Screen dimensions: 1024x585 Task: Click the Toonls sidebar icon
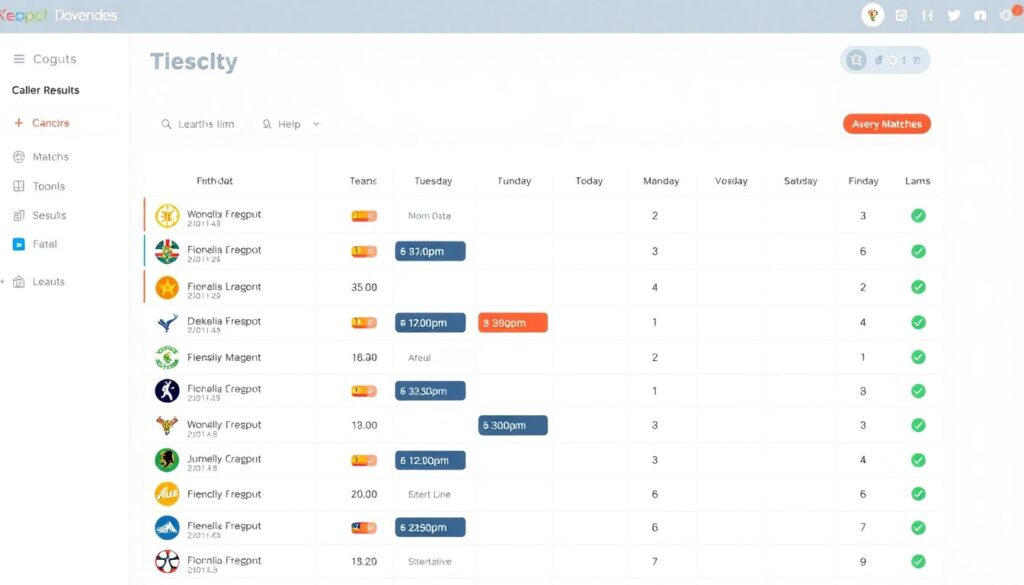coord(19,186)
